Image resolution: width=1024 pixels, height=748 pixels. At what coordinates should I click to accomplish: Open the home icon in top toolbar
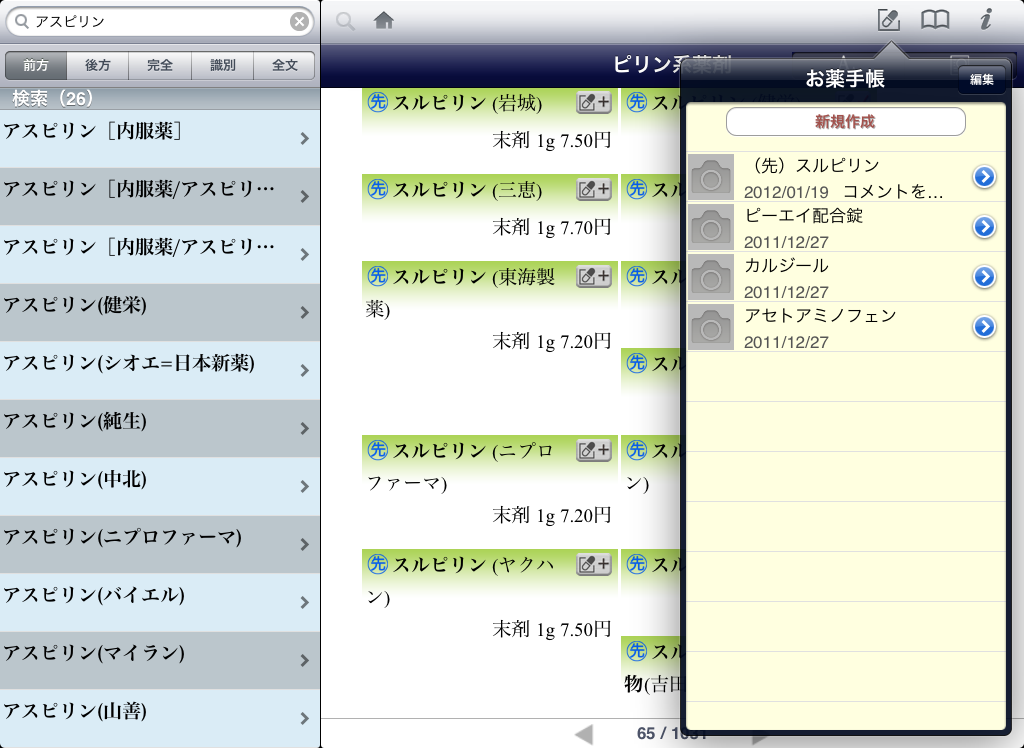[x=383, y=20]
